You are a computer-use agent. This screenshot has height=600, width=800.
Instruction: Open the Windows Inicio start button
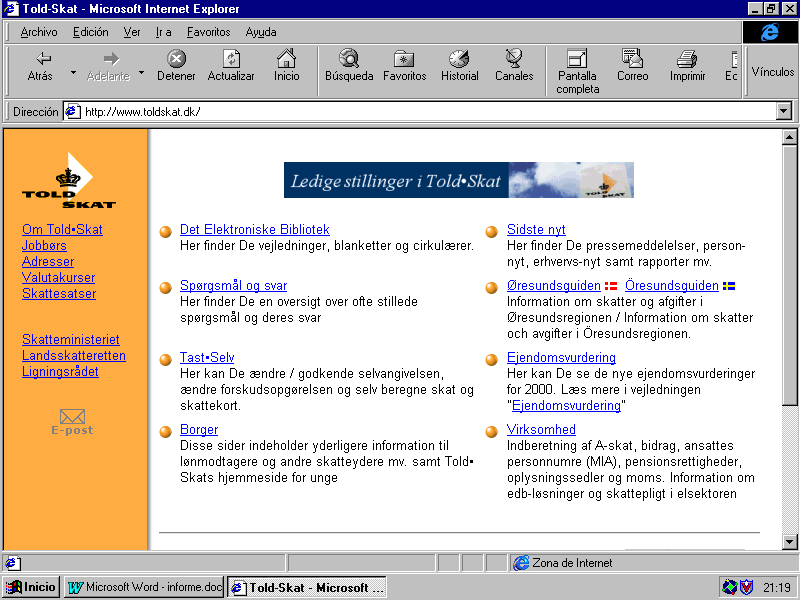[32, 587]
